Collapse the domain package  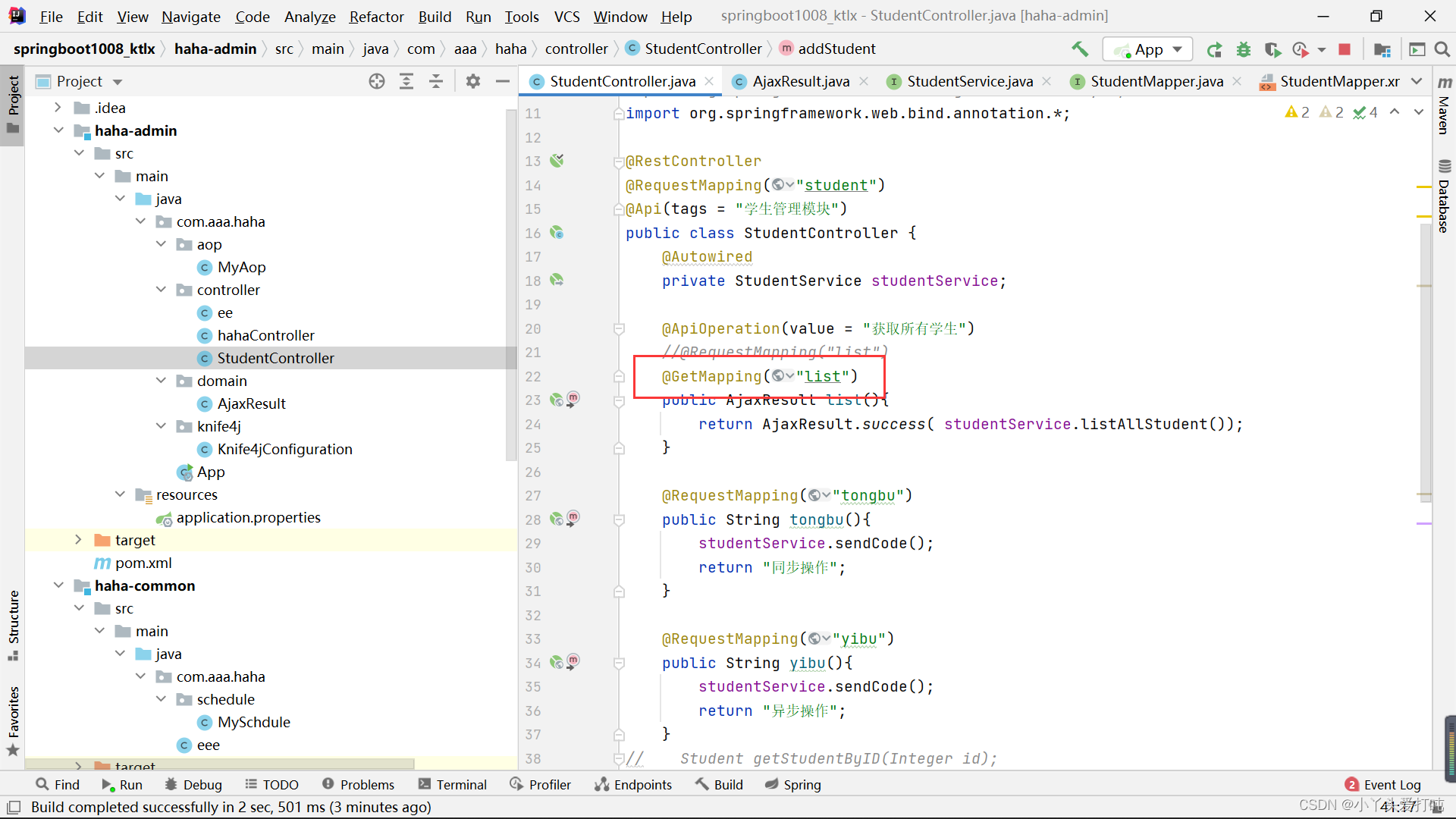pos(161,381)
